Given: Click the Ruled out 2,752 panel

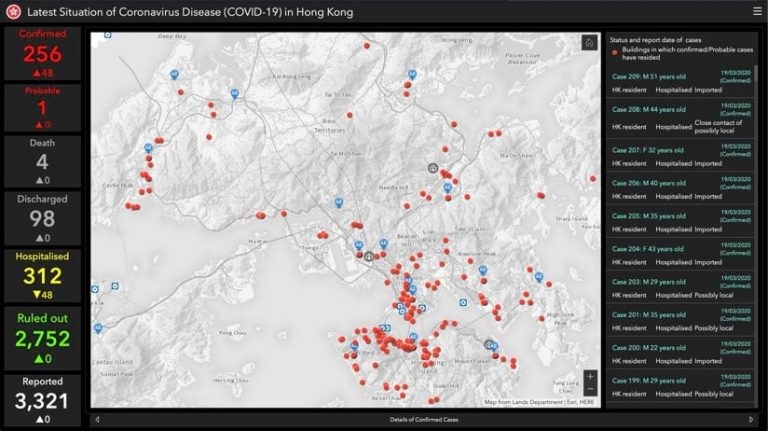Looking at the screenshot, I should 42,338.
